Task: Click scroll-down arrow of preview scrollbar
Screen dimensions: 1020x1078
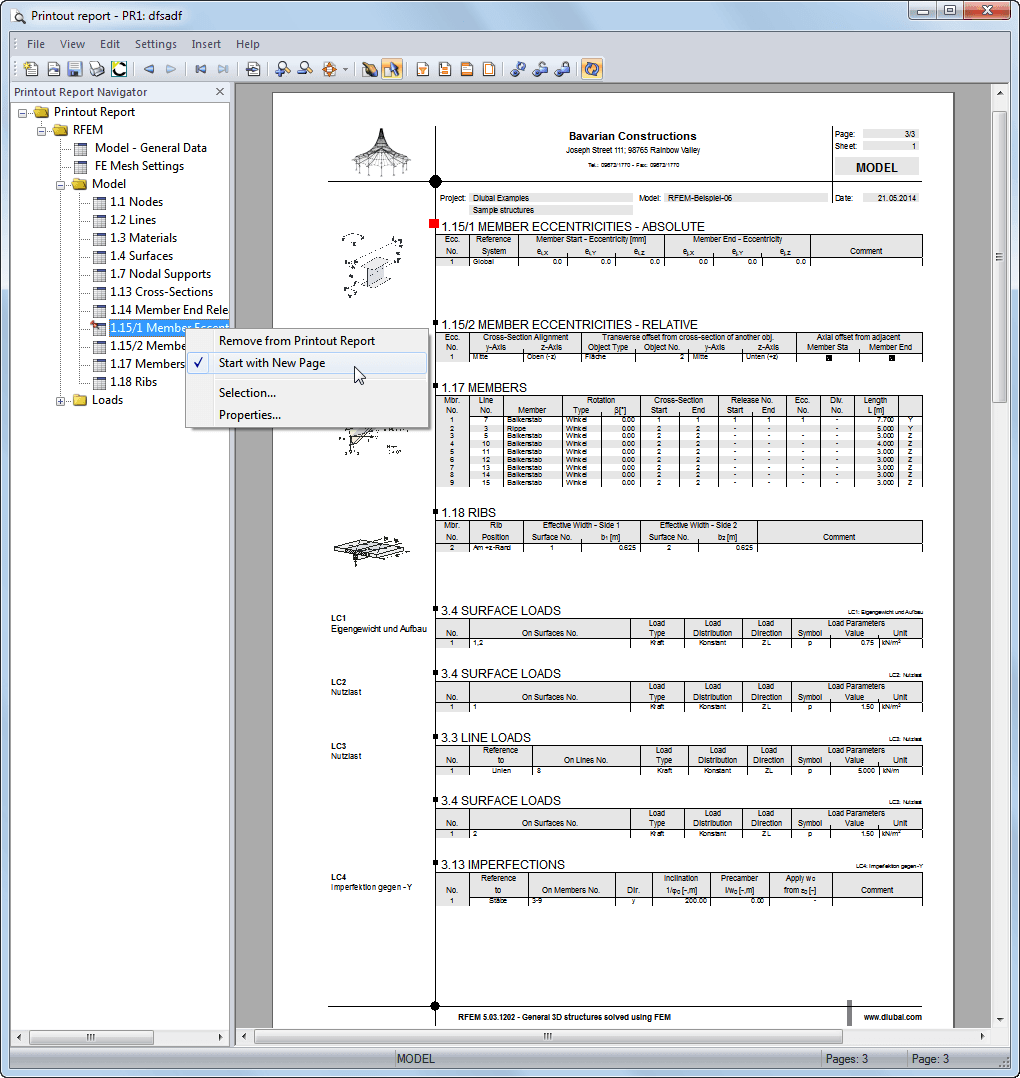Action: pyautogui.click(x=999, y=1019)
